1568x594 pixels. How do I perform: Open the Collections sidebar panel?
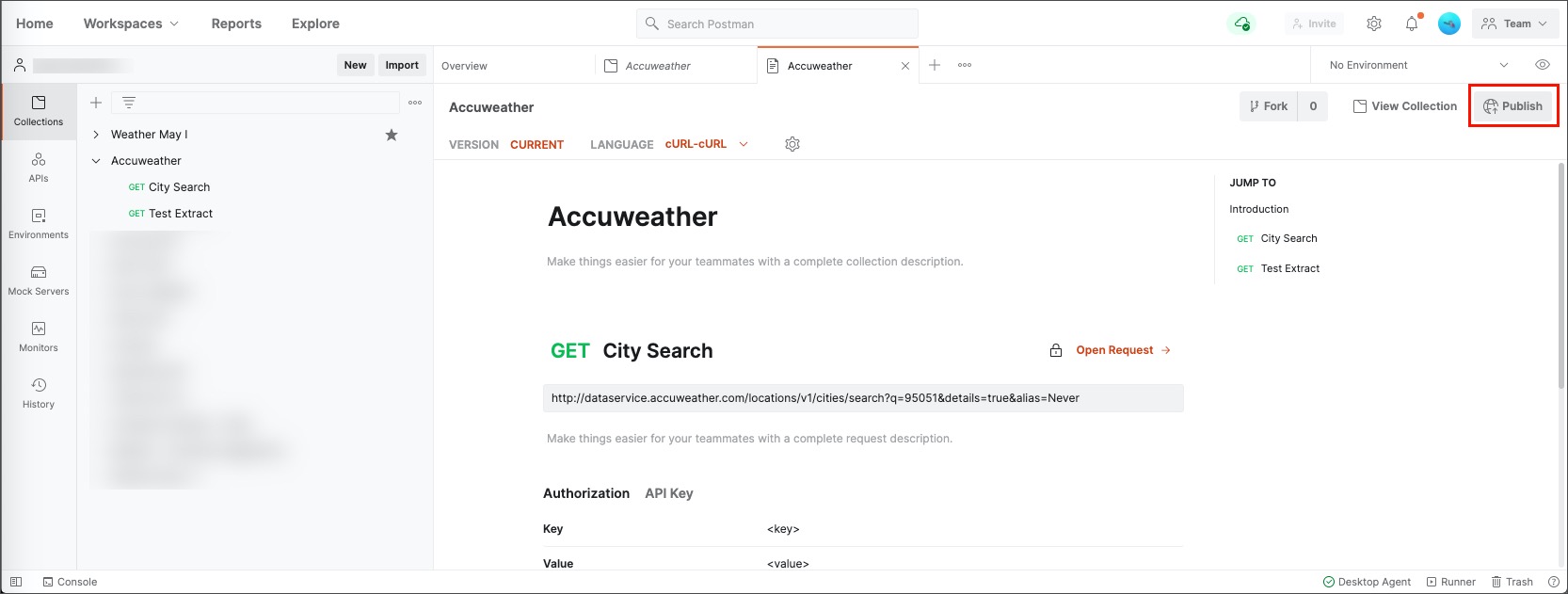(39, 111)
